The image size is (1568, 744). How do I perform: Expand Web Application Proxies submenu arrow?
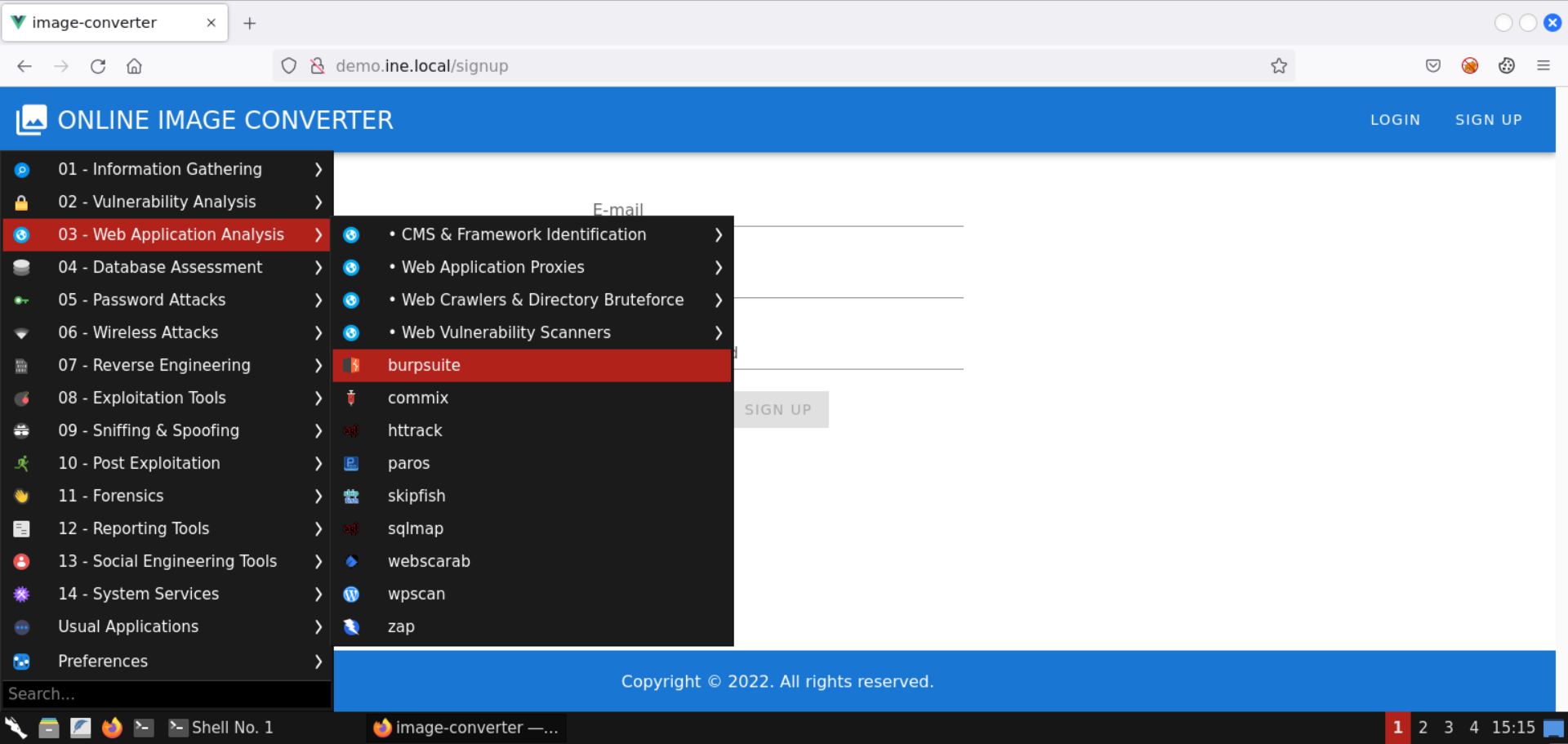(719, 267)
